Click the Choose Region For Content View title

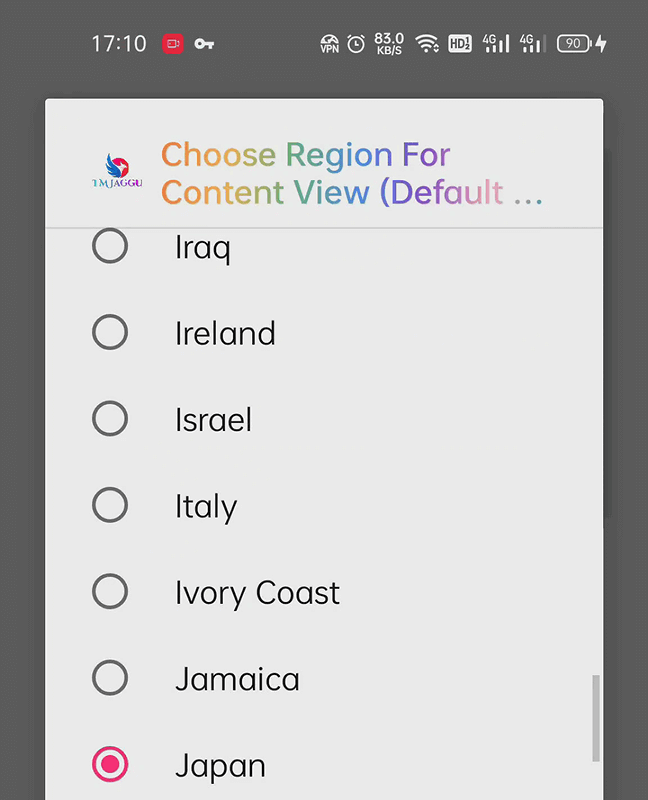tap(352, 173)
